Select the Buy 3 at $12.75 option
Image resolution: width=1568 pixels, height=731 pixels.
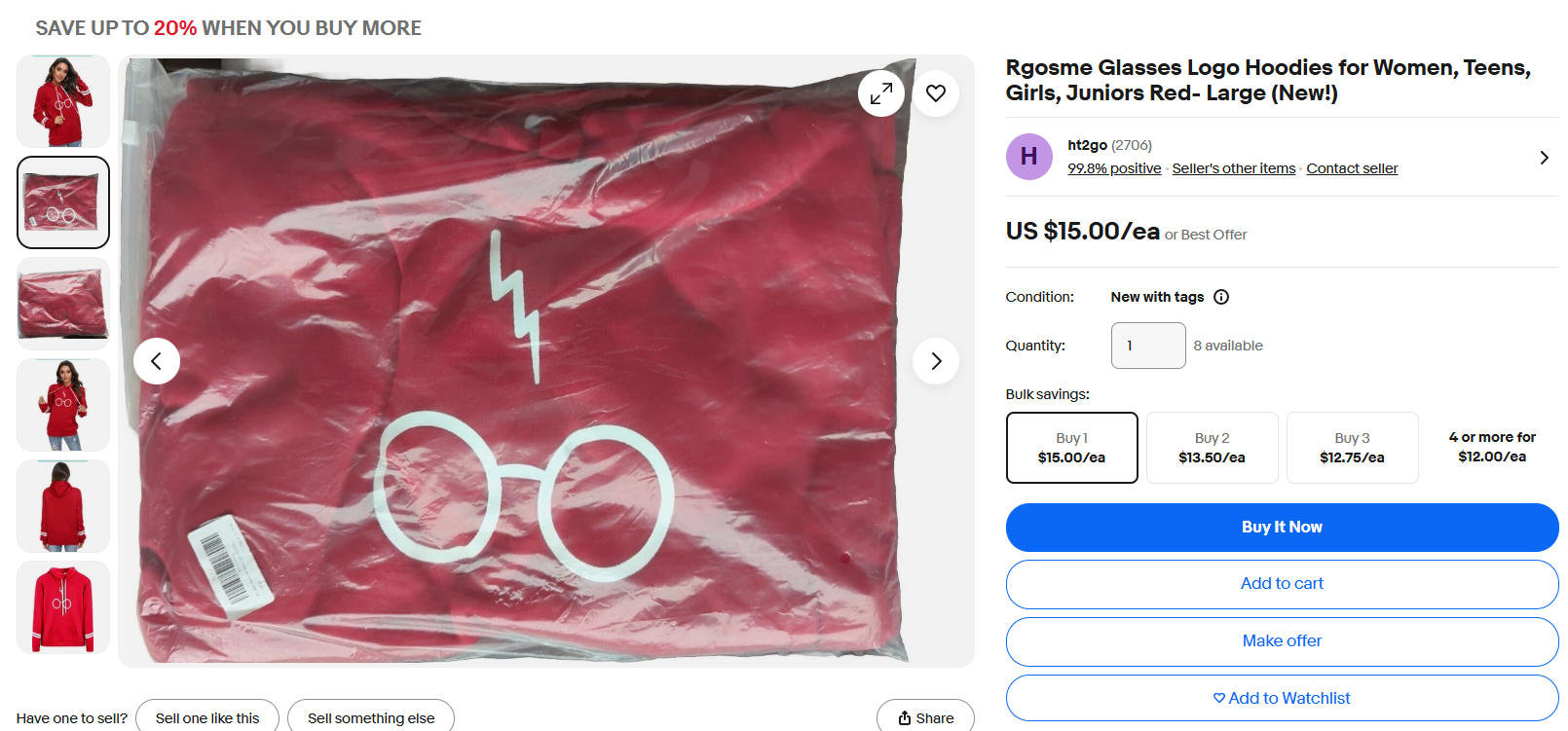click(1352, 448)
